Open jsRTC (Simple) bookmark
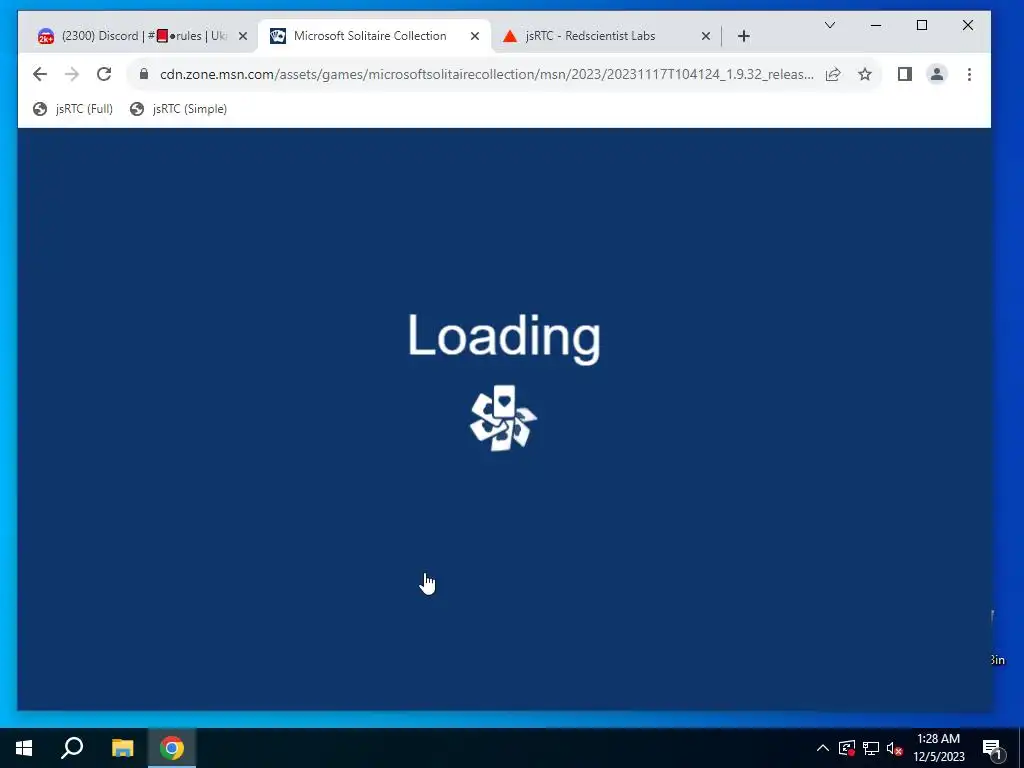Viewport: 1024px width, 768px height. 178,109
